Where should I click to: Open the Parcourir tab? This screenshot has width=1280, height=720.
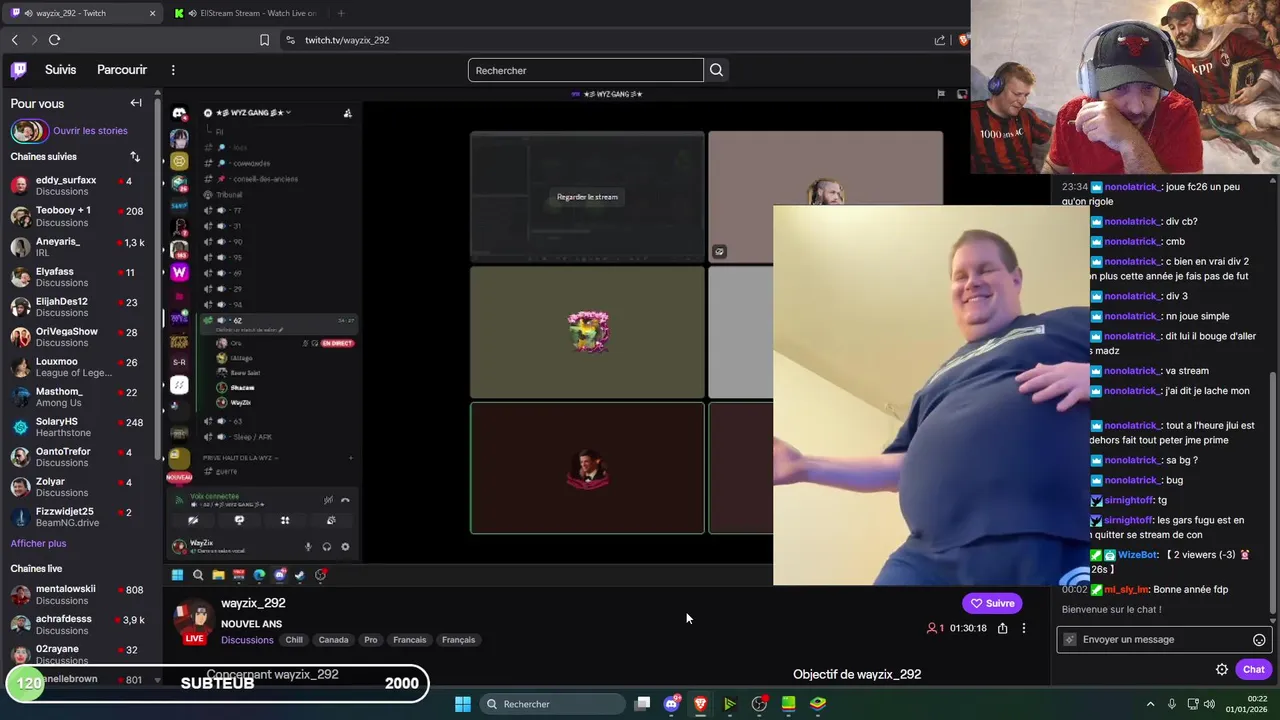click(122, 70)
